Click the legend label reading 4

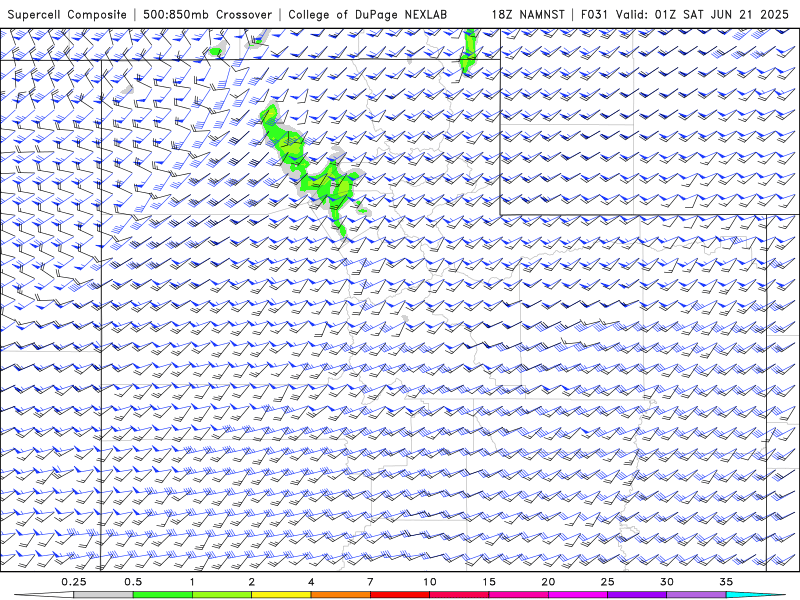(x=311, y=582)
